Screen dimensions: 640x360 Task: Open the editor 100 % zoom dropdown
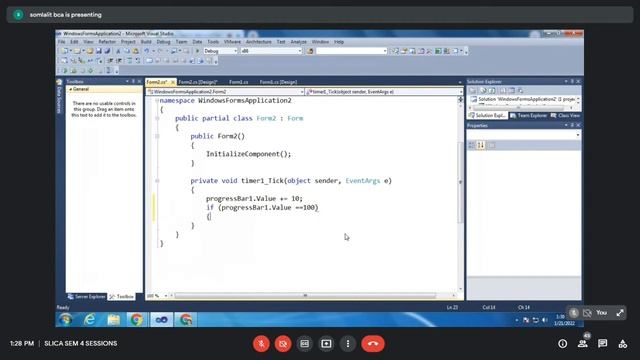pyautogui.click(x=166, y=296)
